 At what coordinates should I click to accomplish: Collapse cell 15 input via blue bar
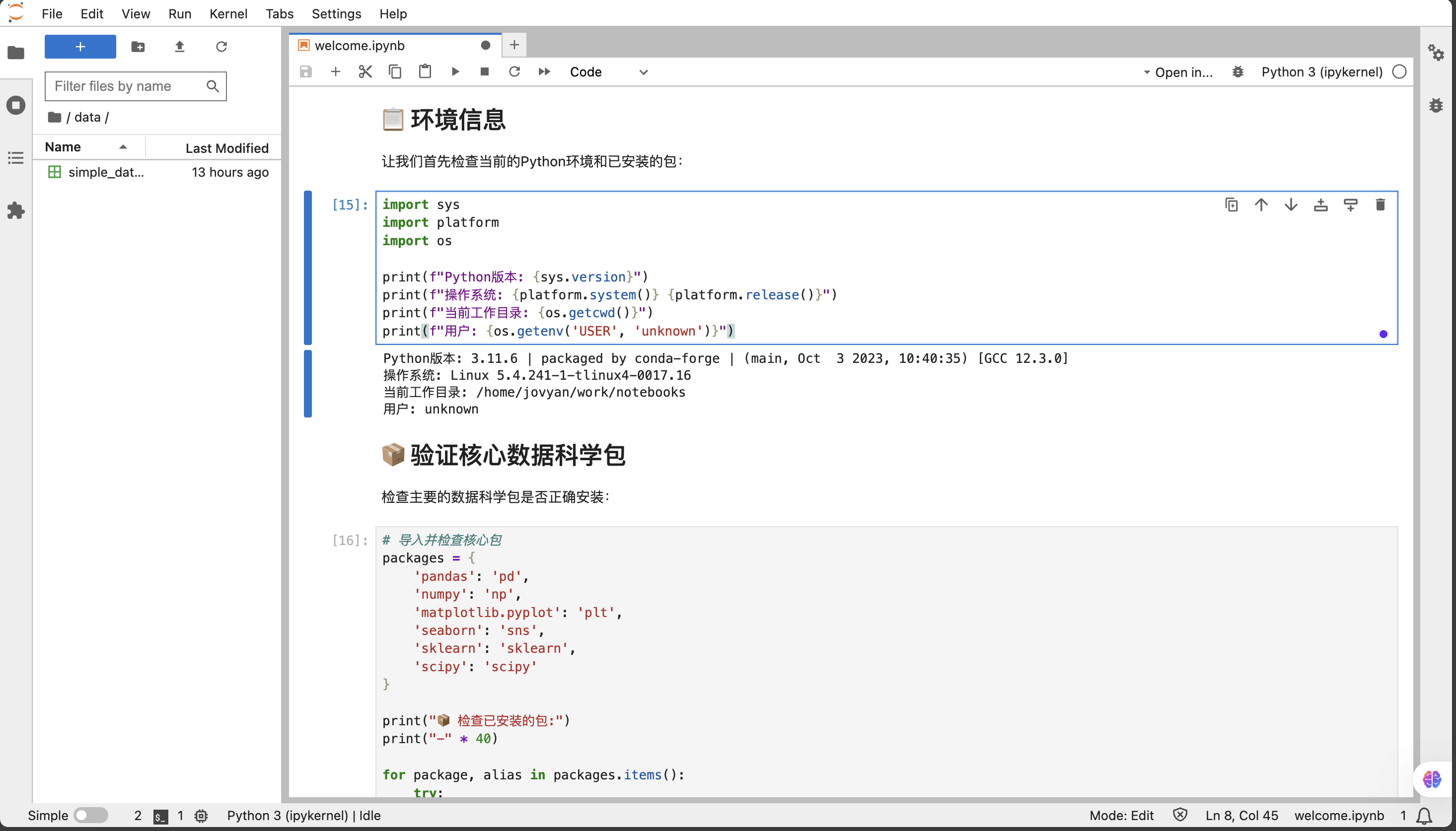click(x=308, y=268)
